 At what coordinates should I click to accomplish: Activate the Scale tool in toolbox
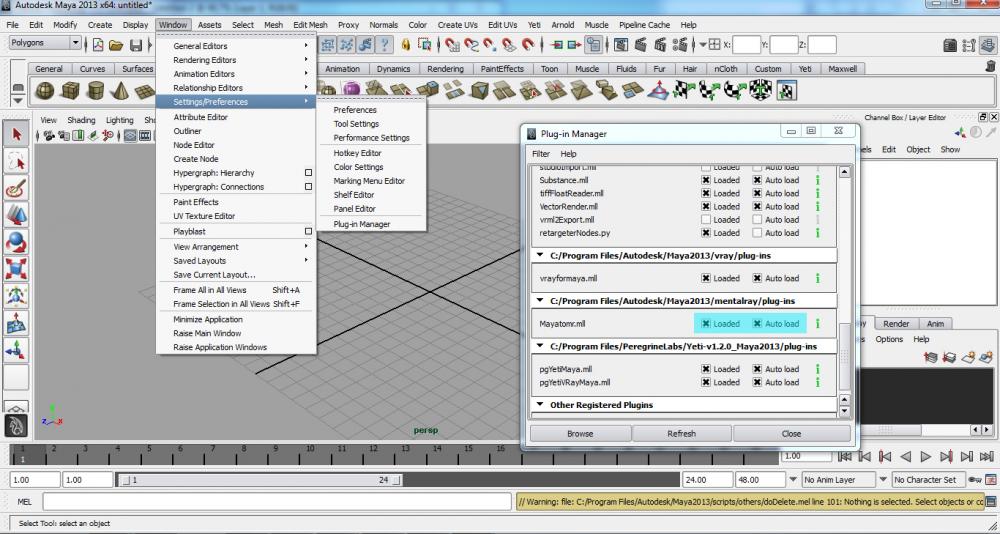click(x=16, y=269)
